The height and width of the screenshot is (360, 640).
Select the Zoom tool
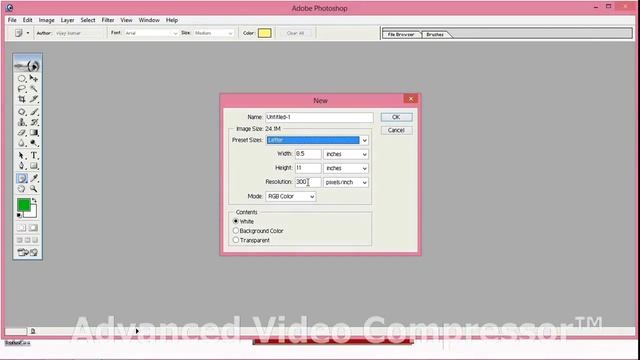[34, 189]
